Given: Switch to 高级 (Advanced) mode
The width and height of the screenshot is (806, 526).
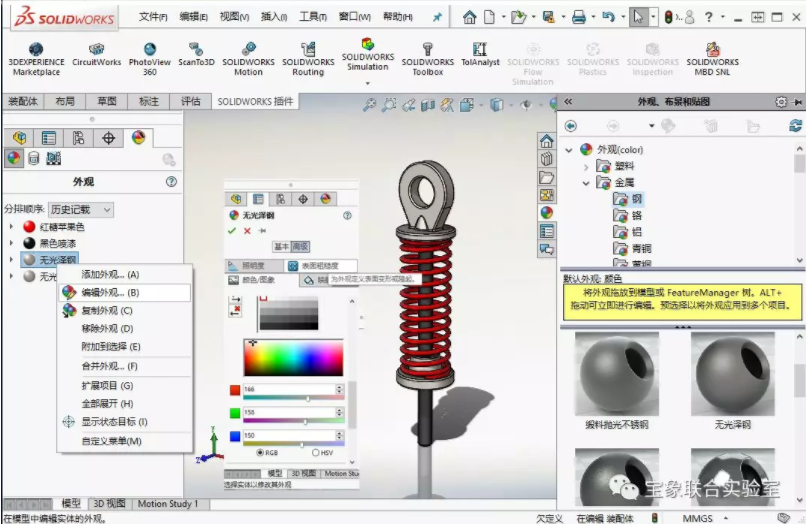Looking at the screenshot, I should click(300, 246).
